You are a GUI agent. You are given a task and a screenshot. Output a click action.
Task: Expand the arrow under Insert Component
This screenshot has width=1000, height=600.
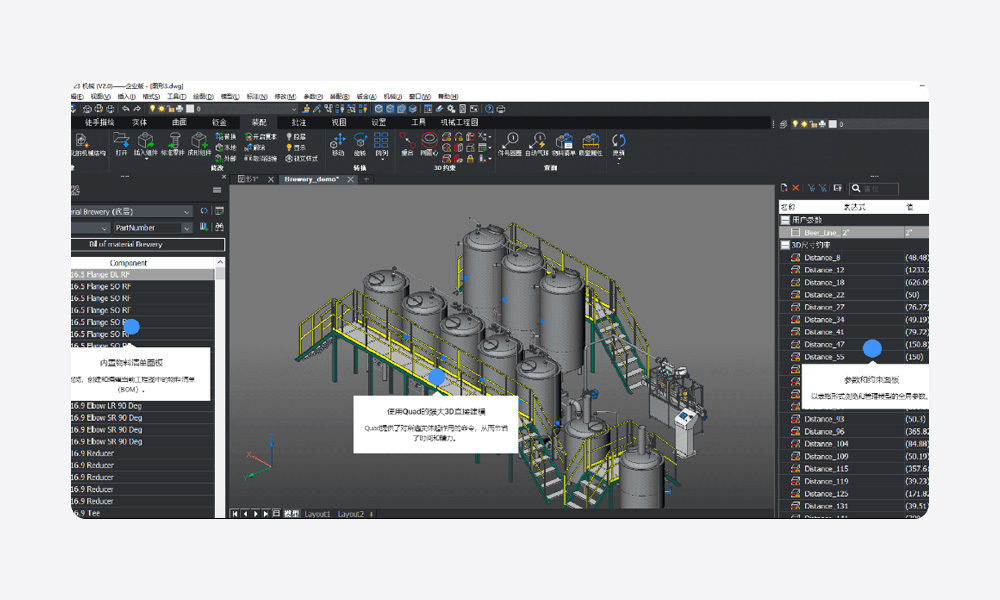click(x=146, y=158)
